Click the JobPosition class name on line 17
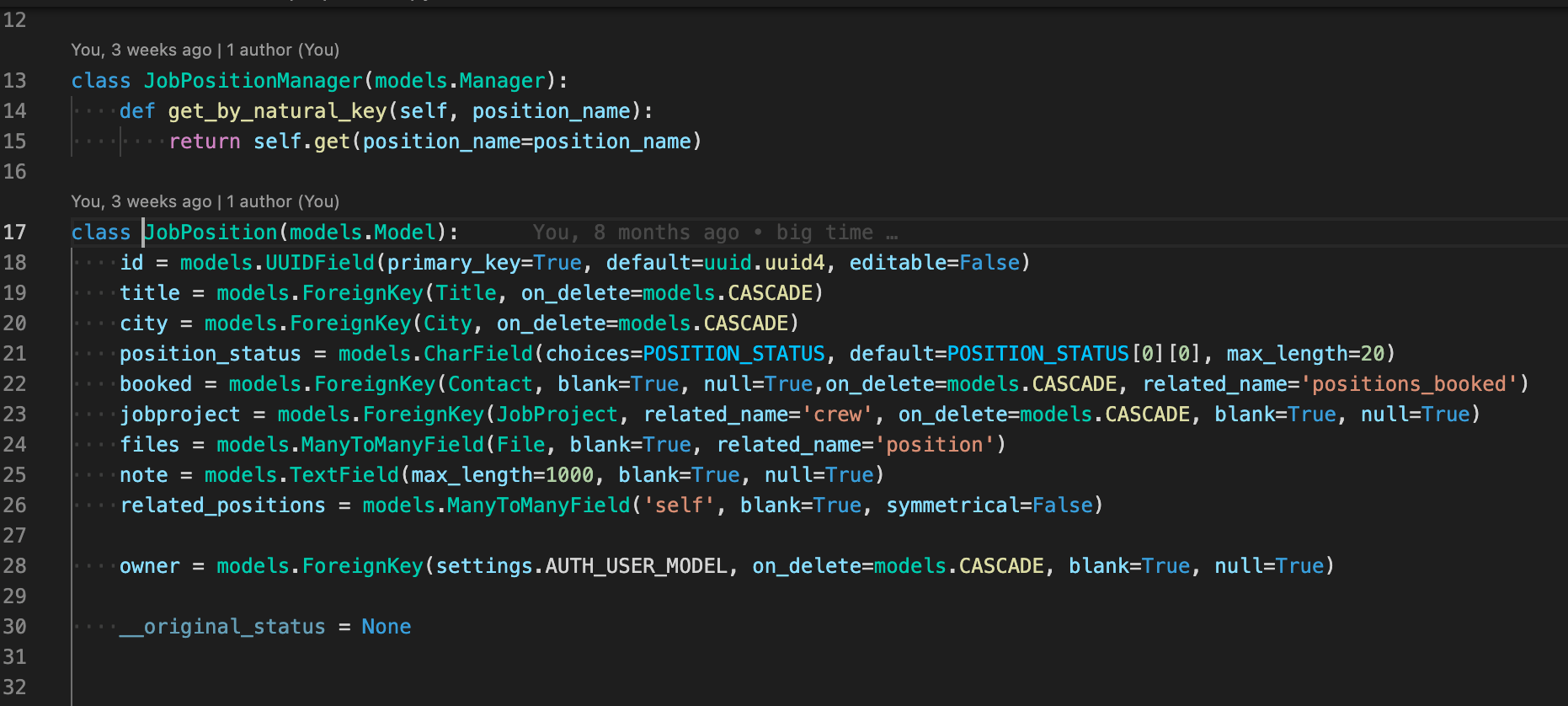The image size is (1568, 706). pos(211,233)
